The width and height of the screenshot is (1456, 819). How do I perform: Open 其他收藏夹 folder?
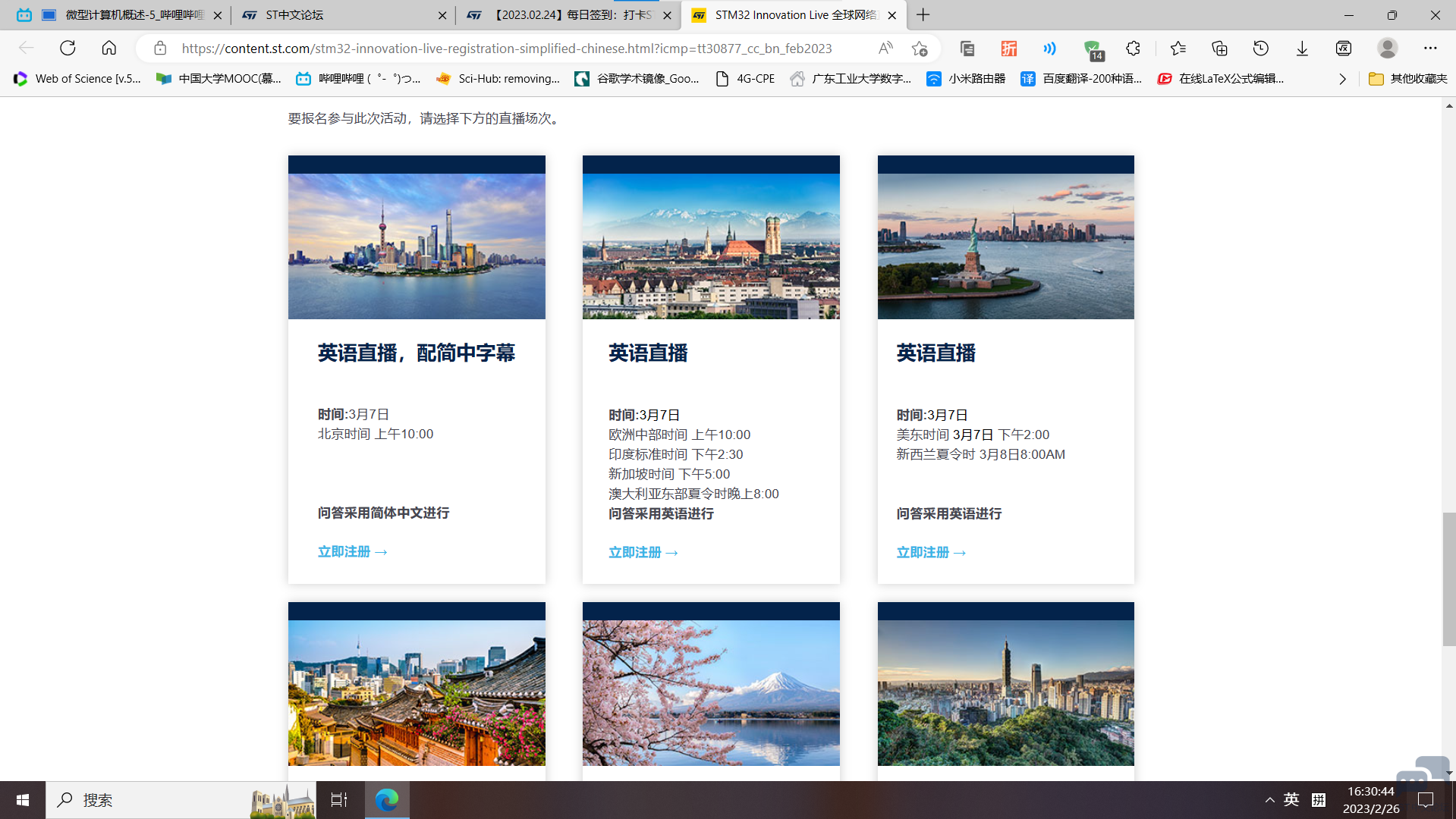1408,78
